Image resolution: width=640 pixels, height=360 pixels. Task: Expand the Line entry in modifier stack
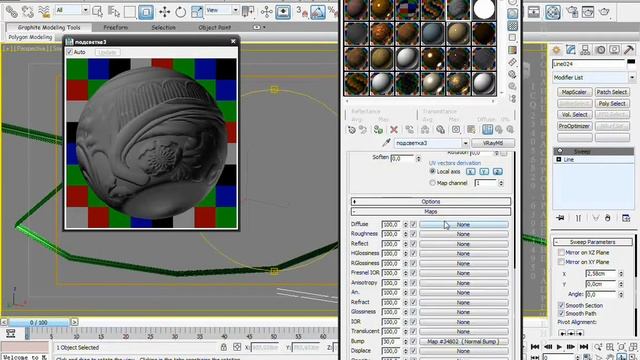pyautogui.click(x=559, y=160)
